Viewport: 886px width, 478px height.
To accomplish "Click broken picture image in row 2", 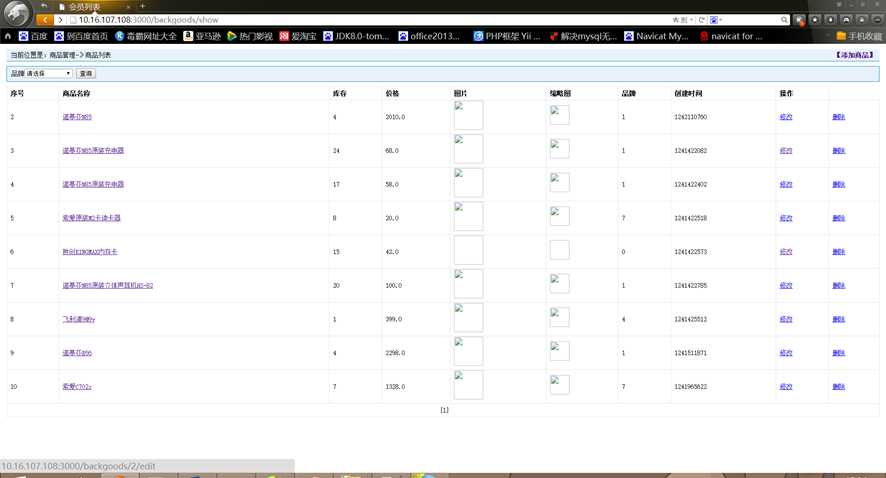I will 468,115.
